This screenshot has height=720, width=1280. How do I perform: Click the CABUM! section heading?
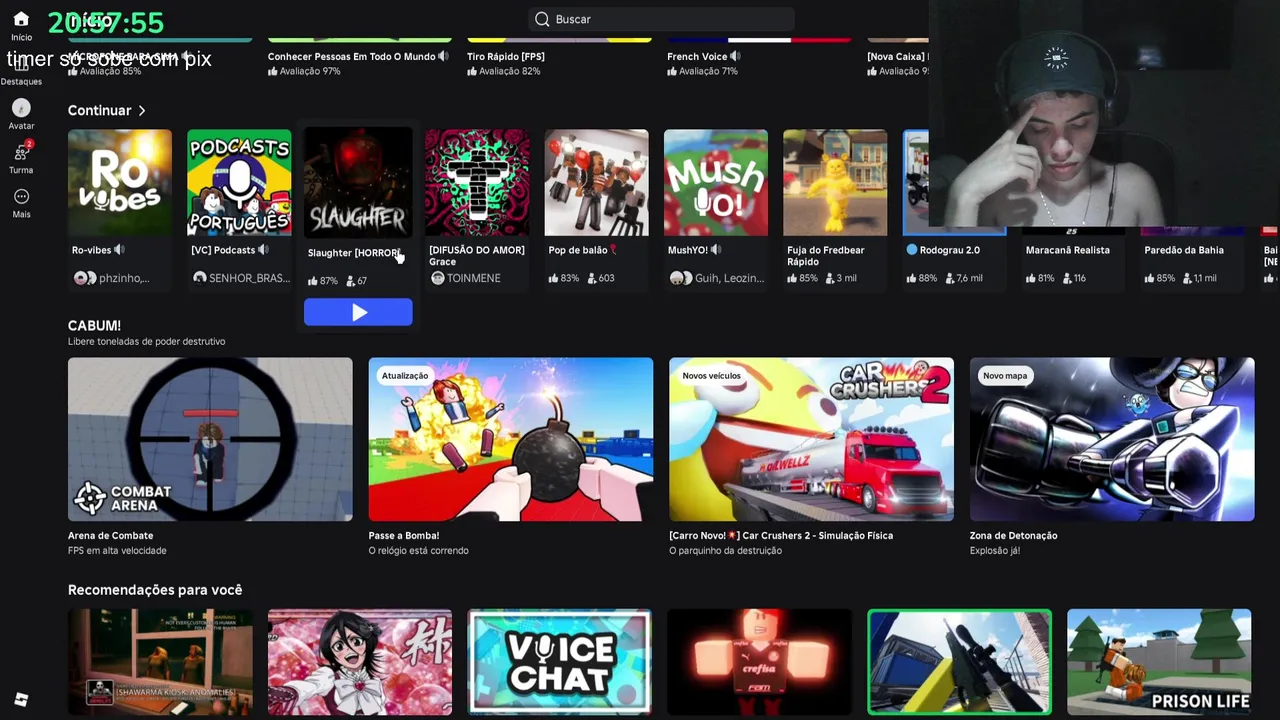pyautogui.click(x=94, y=326)
